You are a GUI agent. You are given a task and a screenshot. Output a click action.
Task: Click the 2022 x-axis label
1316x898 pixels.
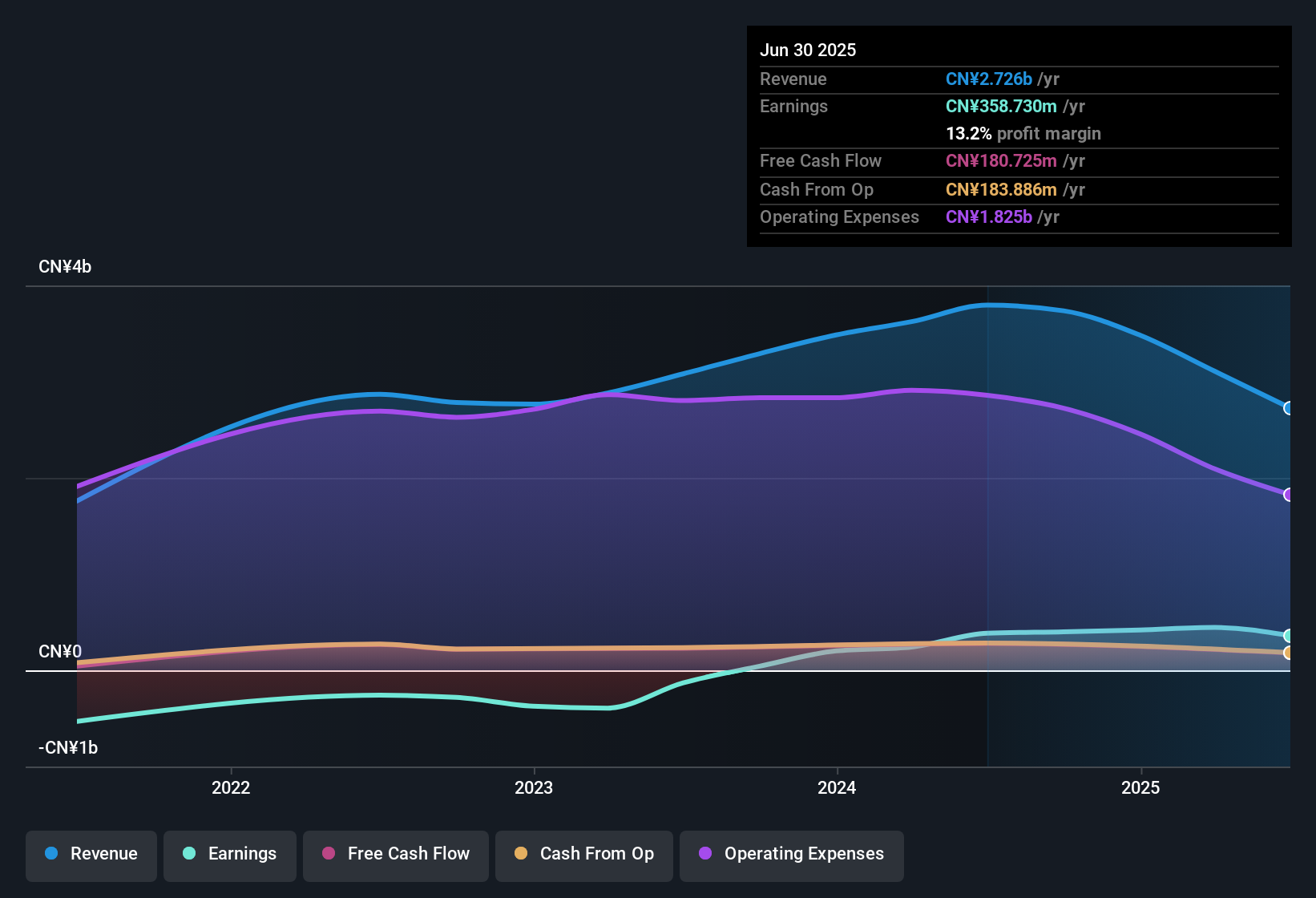[x=231, y=788]
